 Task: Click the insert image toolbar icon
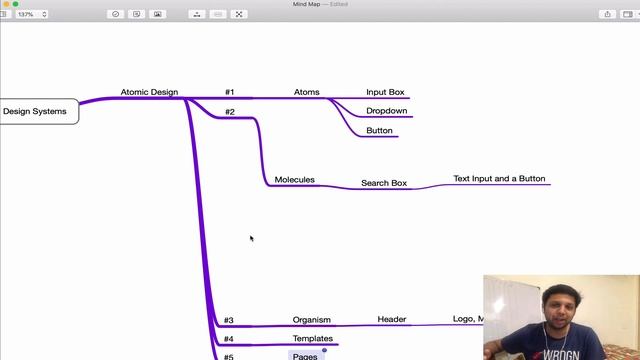(157, 14)
